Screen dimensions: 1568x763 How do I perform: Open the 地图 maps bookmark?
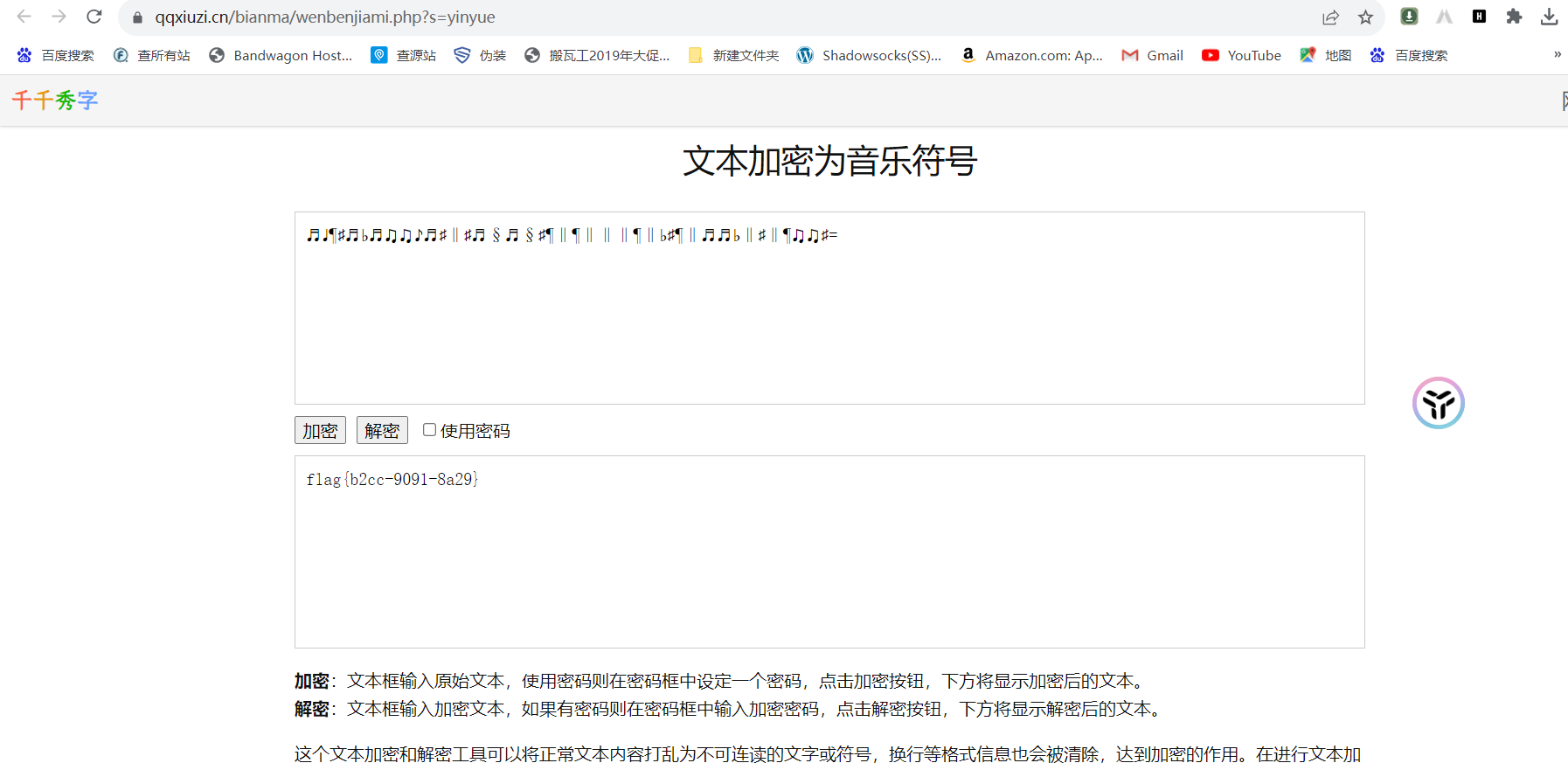coord(1325,55)
